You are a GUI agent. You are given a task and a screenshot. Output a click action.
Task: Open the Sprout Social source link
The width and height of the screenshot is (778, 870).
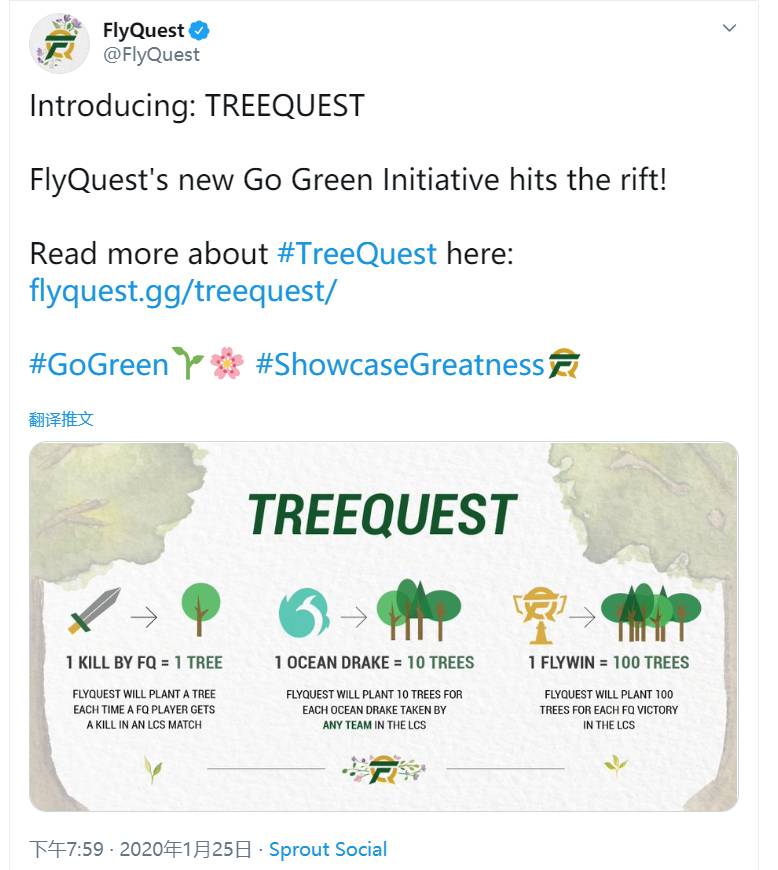pyautogui.click(x=328, y=850)
